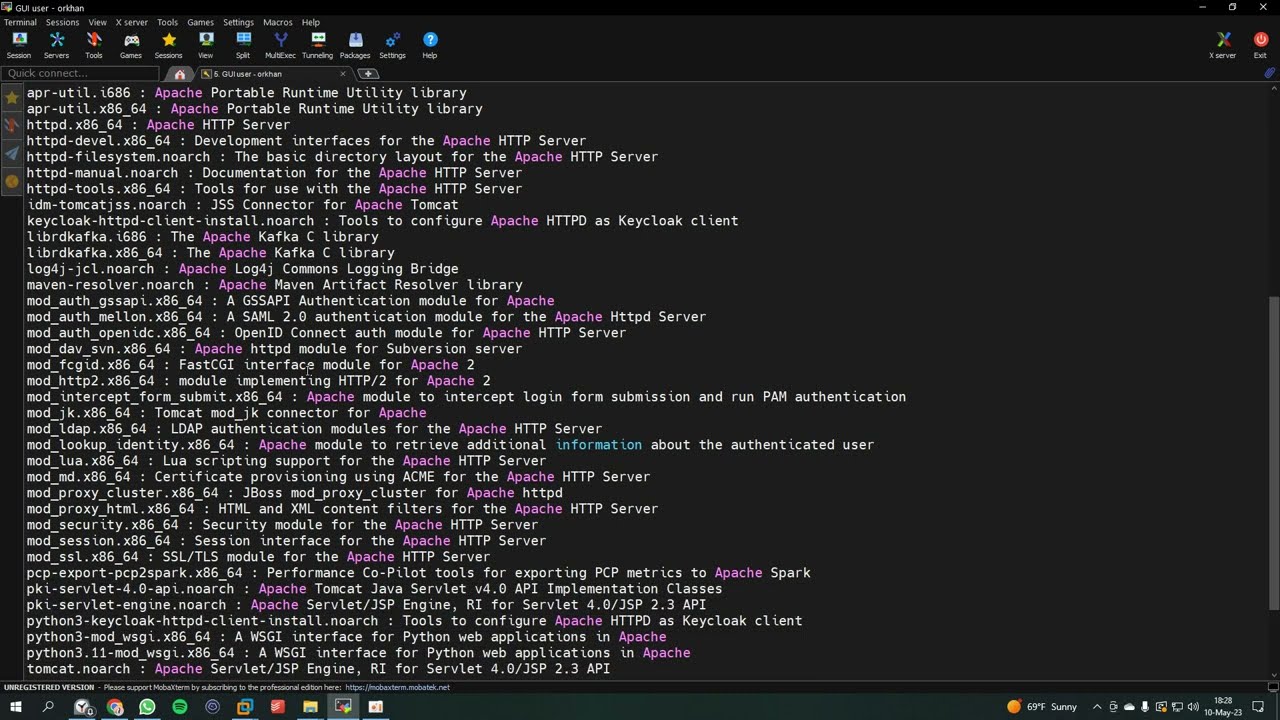Open WhatsApp from the taskbar
Viewport: 1280px width, 720px height.
coord(147,707)
